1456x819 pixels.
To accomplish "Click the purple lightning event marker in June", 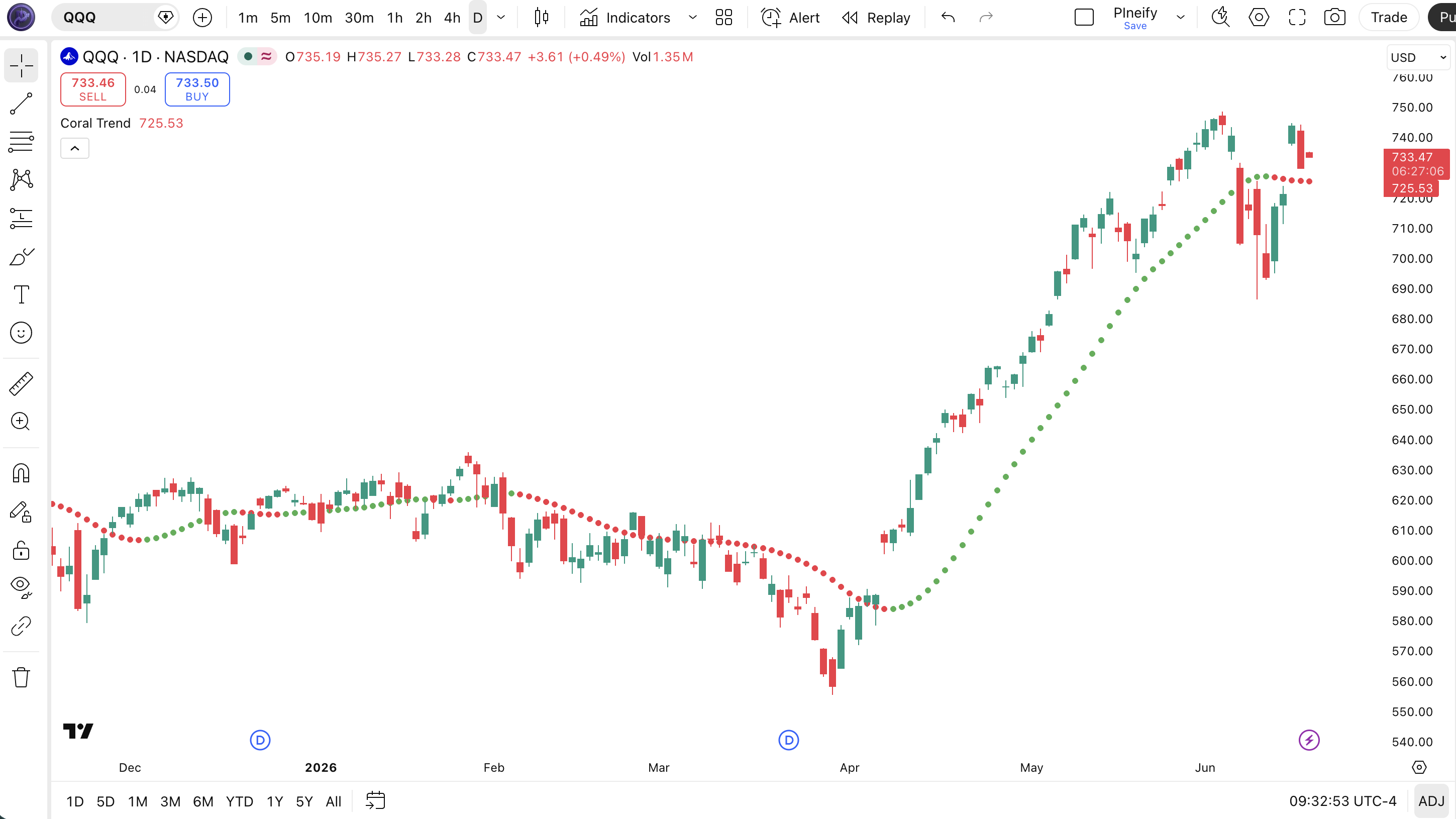I will click(1309, 741).
